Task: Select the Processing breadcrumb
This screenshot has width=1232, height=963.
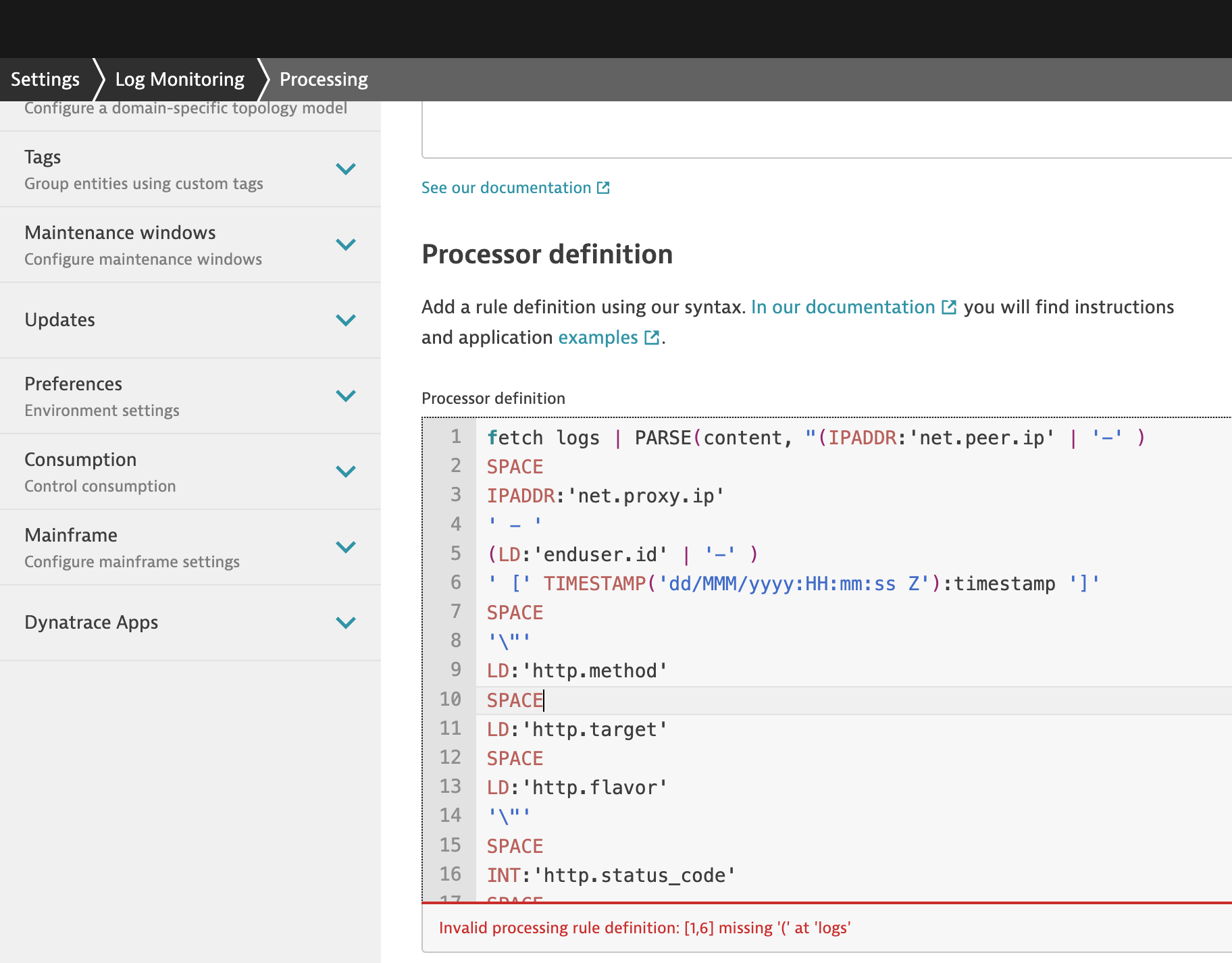Action: click(324, 80)
